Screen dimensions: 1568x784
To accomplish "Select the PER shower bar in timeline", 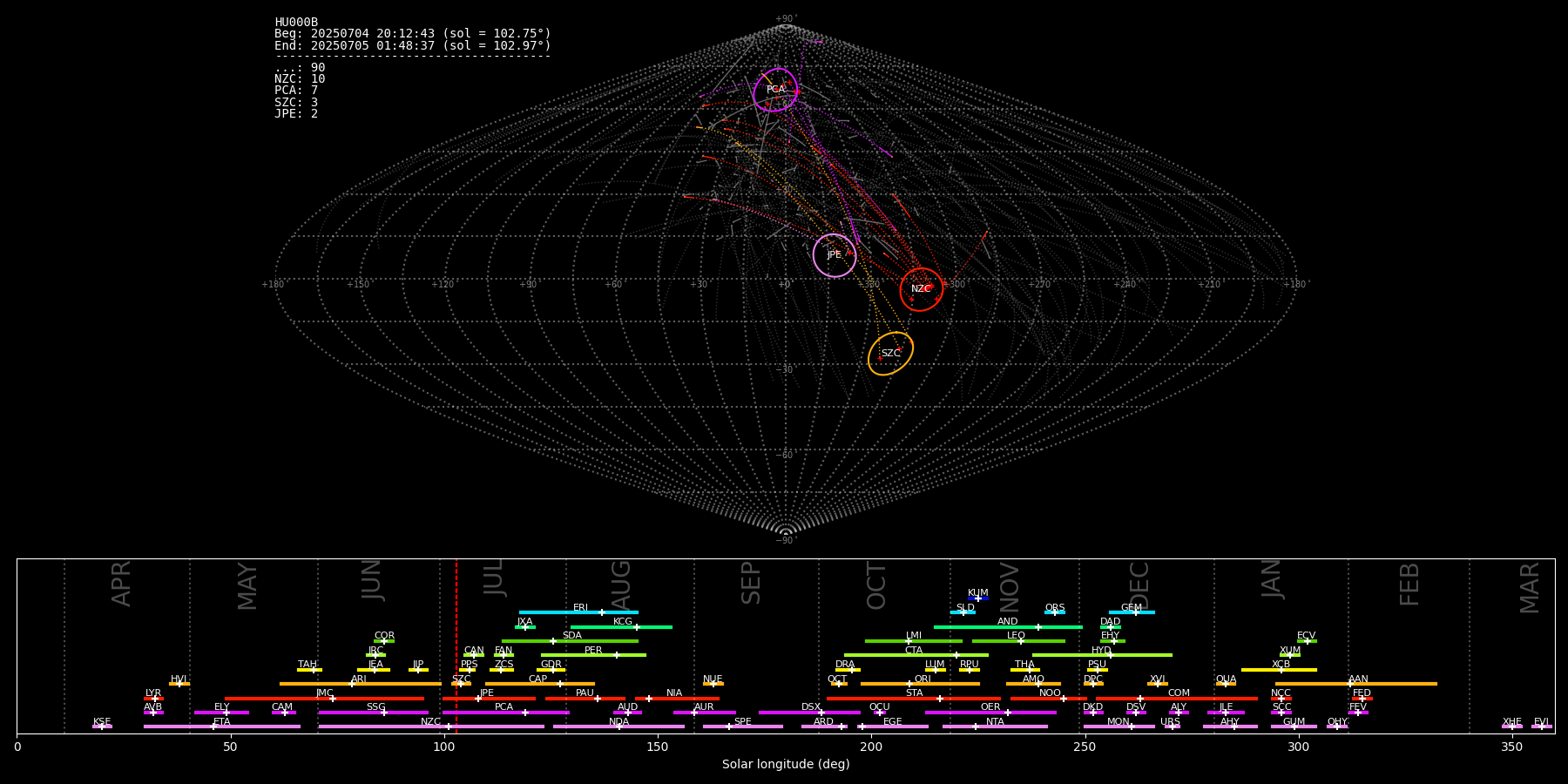I will (593, 655).
